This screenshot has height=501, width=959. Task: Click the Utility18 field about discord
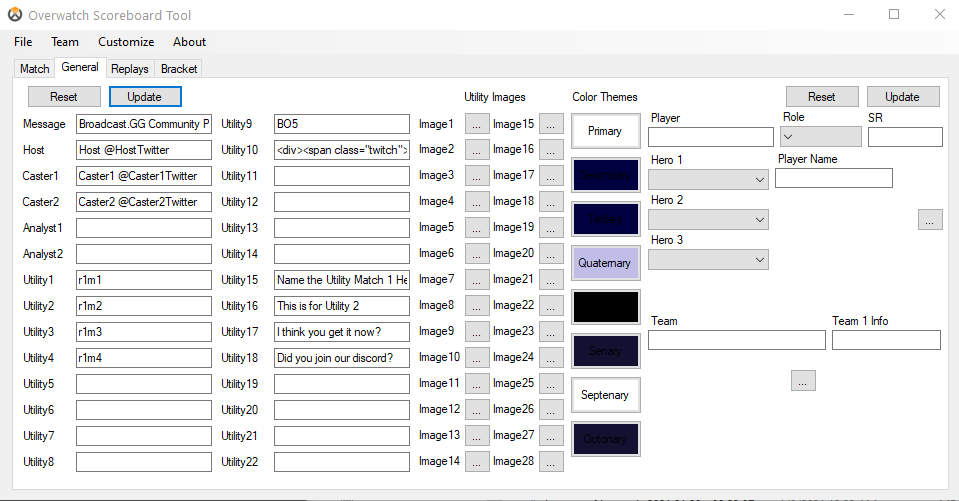(x=342, y=358)
